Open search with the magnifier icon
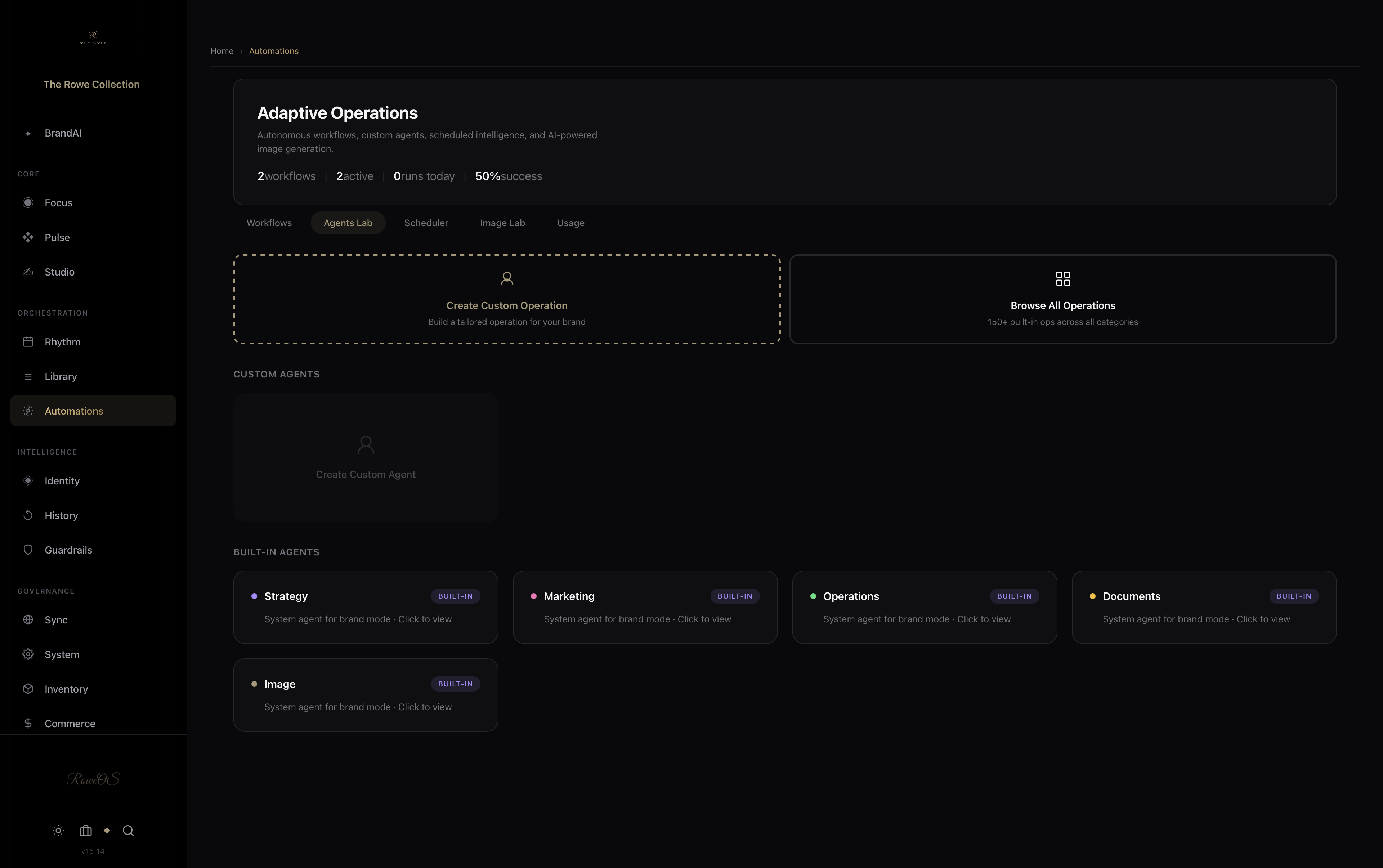Image resolution: width=1383 pixels, height=868 pixels. click(128, 831)
